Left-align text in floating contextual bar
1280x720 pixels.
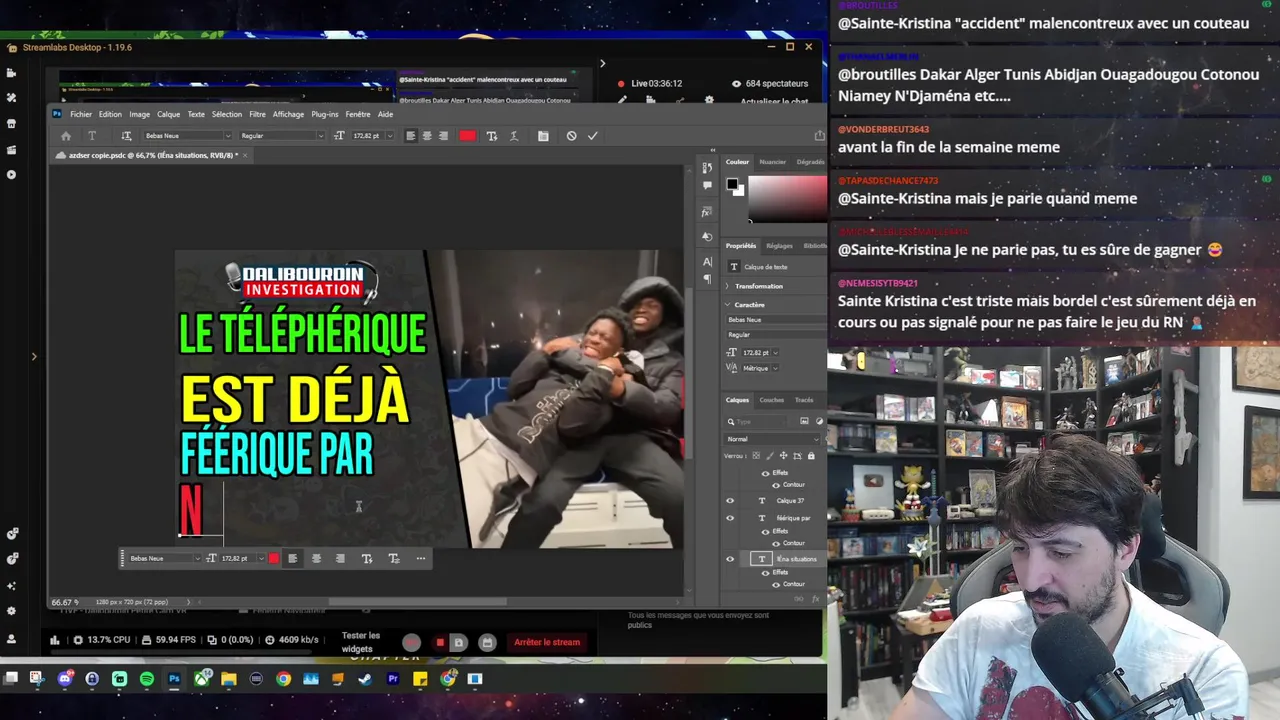[293, 559]
